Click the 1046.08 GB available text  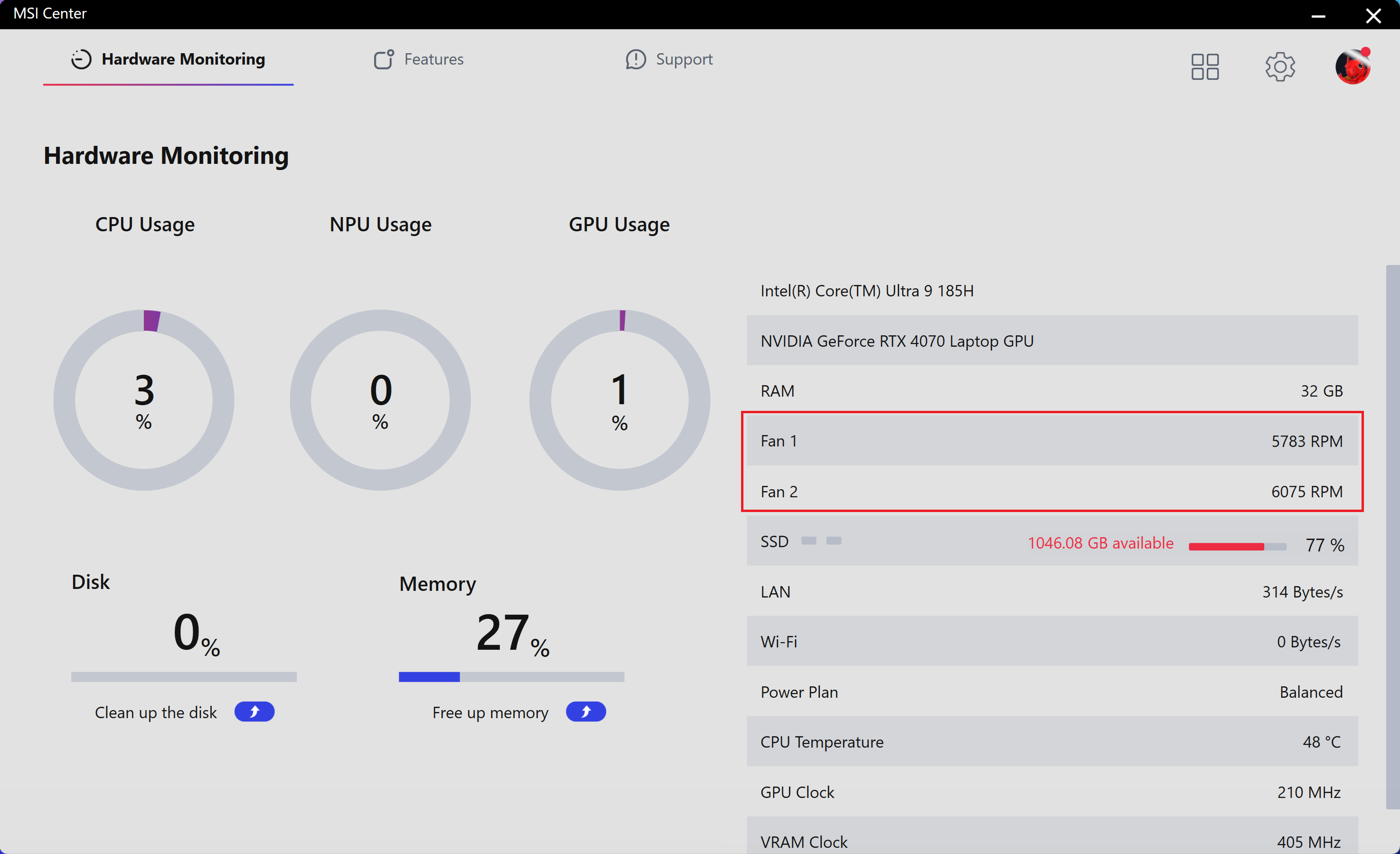click(x=1100, y=543)
